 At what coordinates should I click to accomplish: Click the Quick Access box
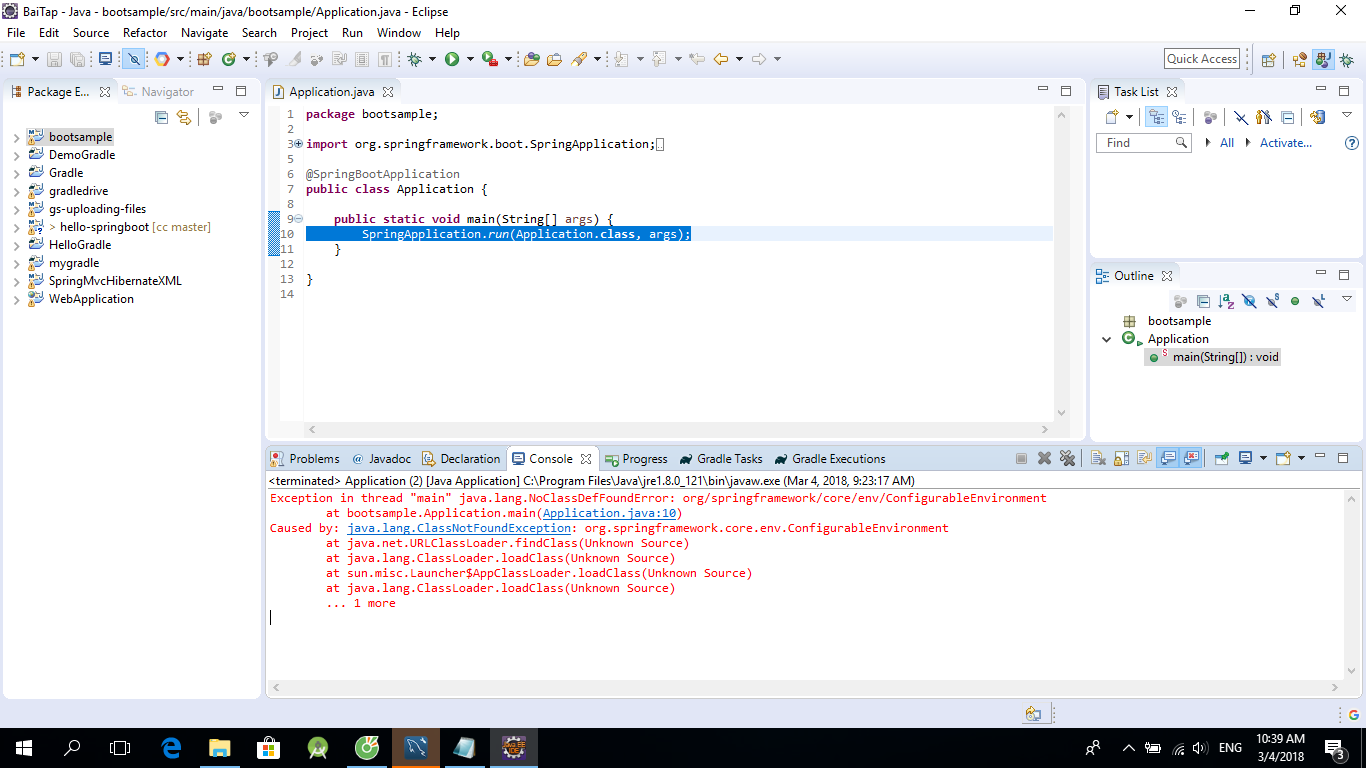pos(1202,59)
